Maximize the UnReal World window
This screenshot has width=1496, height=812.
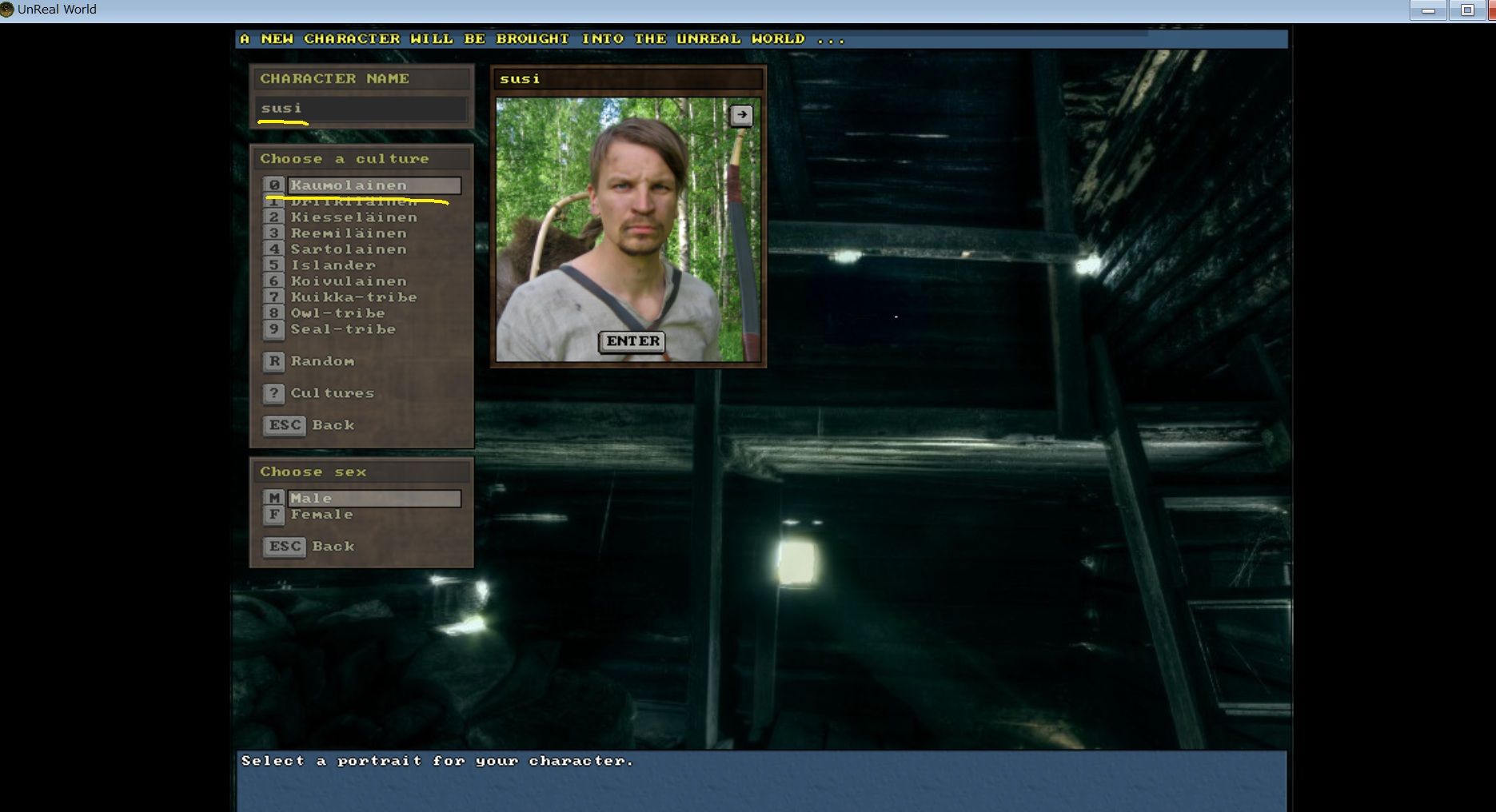coord(1467,10)
